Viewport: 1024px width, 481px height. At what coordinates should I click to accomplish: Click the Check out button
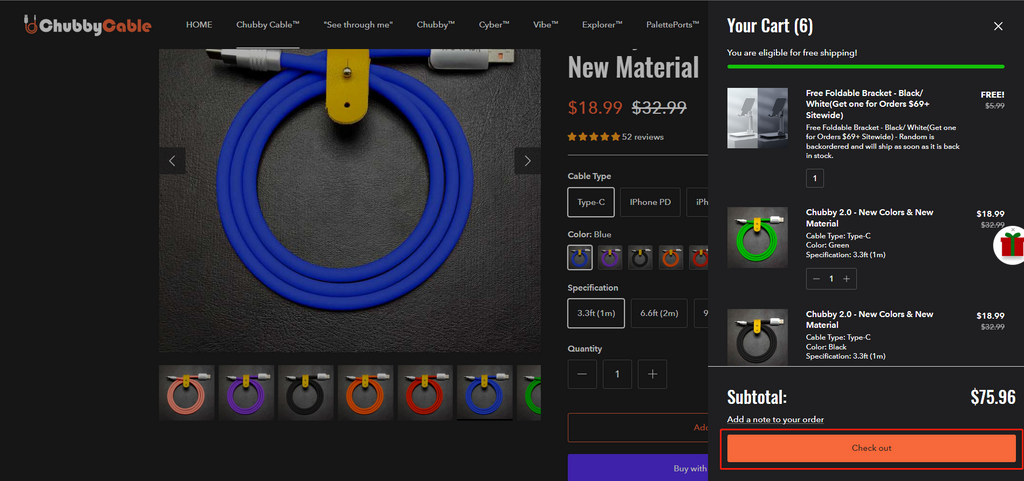871,448
